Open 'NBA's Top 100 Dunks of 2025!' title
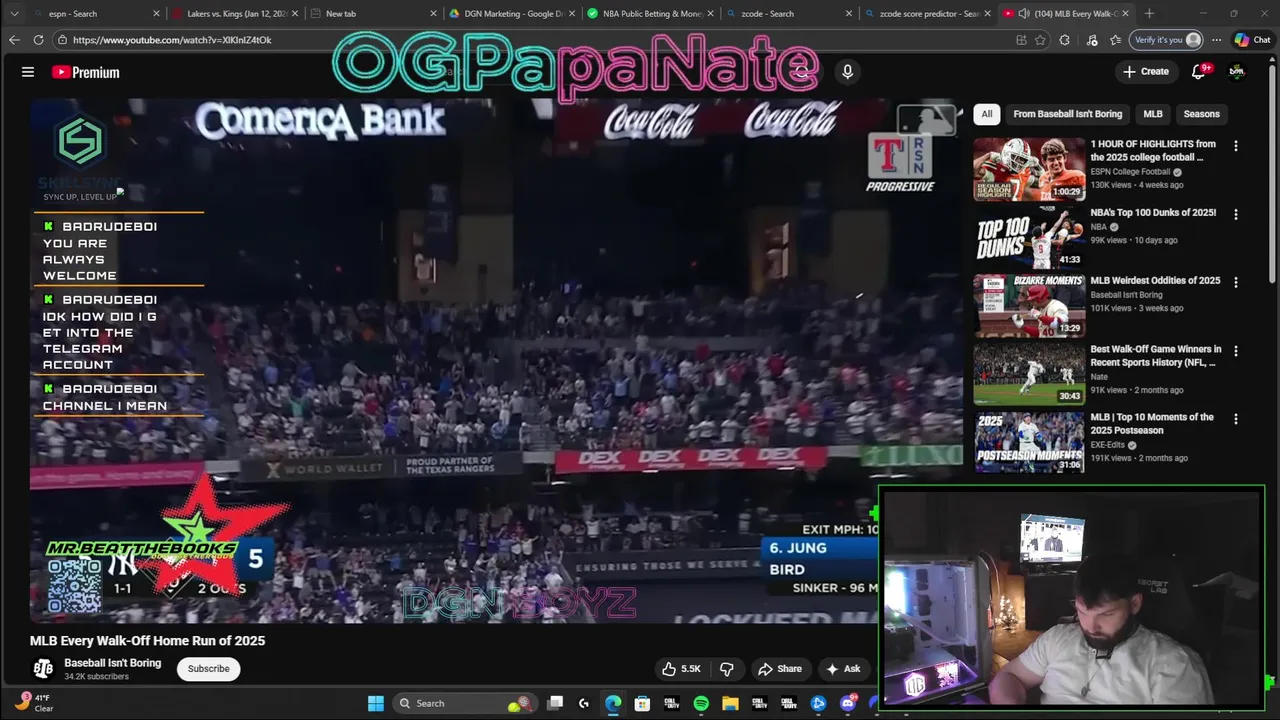The image size is (1280, 720). click(1153, 213)
